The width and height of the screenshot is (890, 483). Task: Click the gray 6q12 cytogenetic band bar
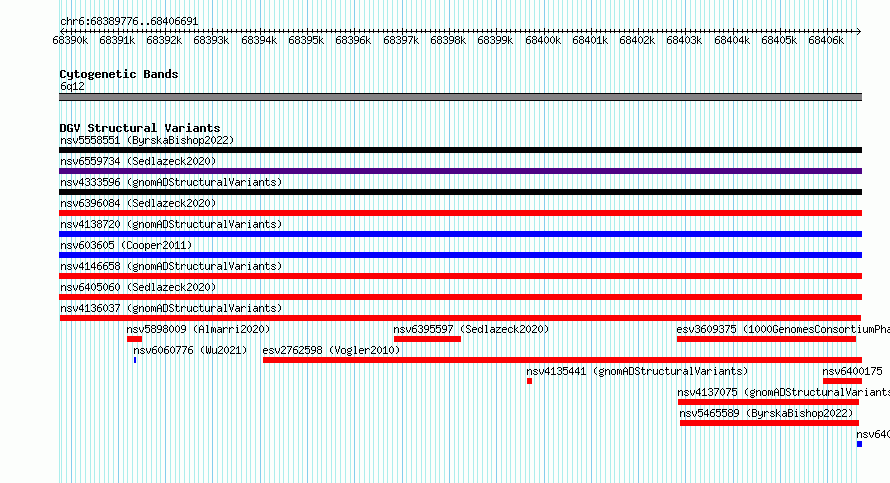460,97
